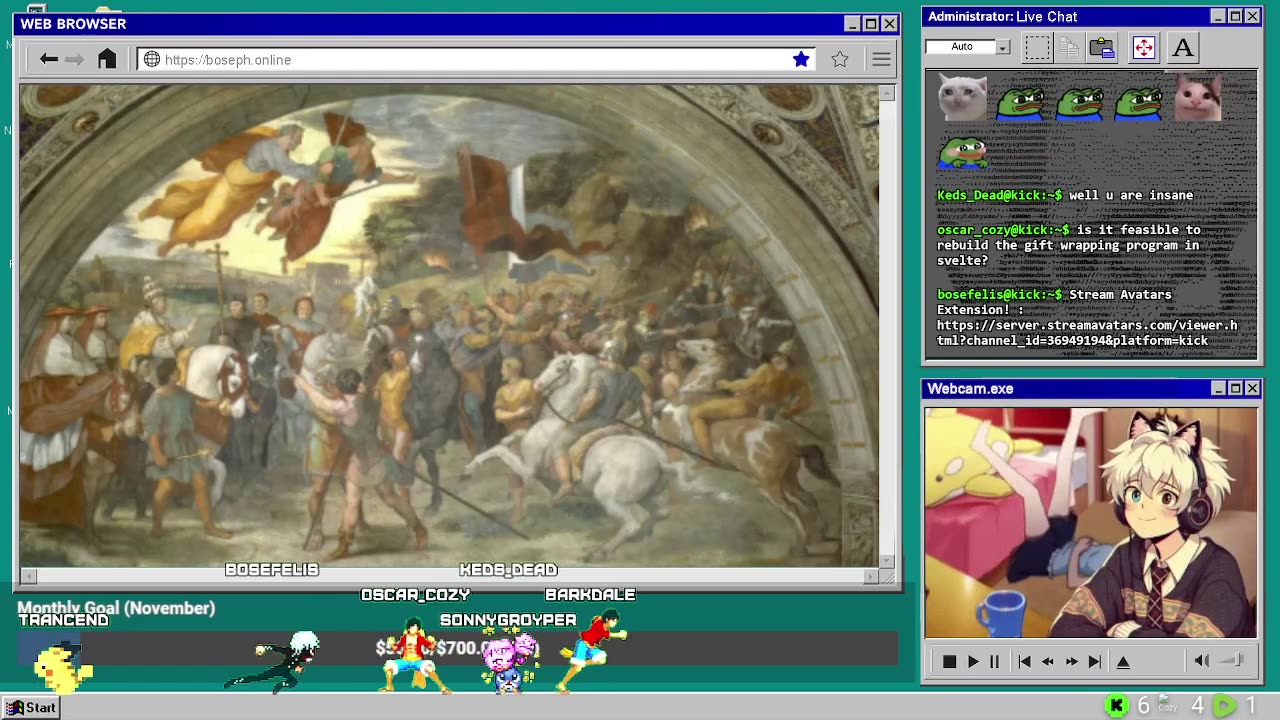This screenshot has width=1280, height=720.
Task: Open the Start menu
Action: [31, 708]
